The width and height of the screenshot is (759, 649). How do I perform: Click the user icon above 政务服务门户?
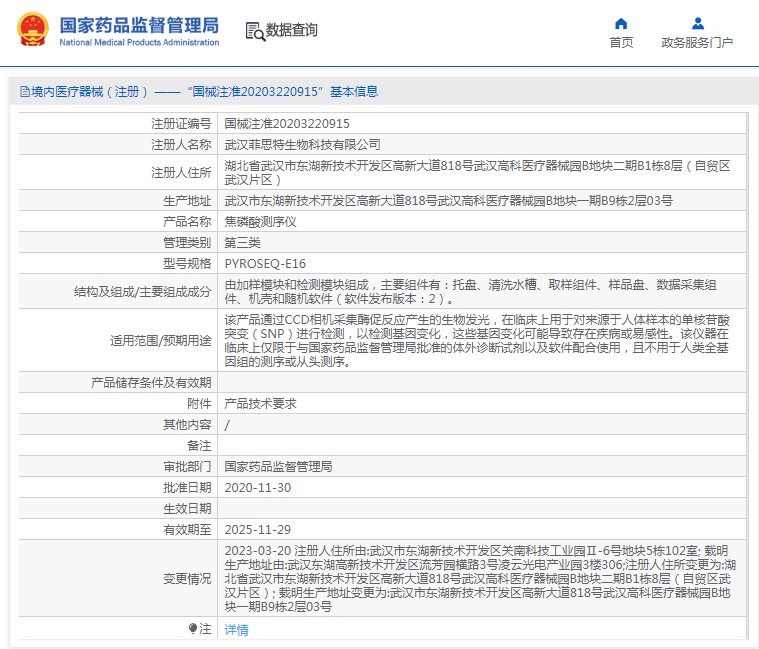(x=697, y=23)
